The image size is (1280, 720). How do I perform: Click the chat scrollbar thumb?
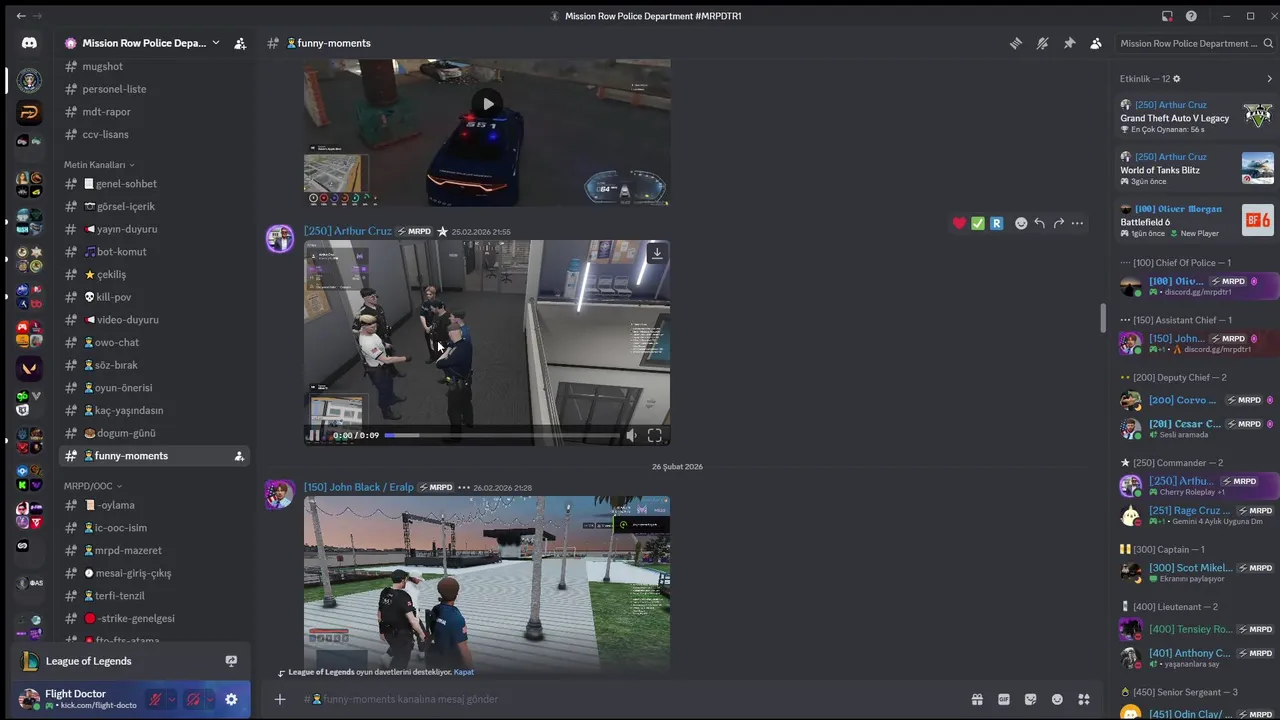1103,318
